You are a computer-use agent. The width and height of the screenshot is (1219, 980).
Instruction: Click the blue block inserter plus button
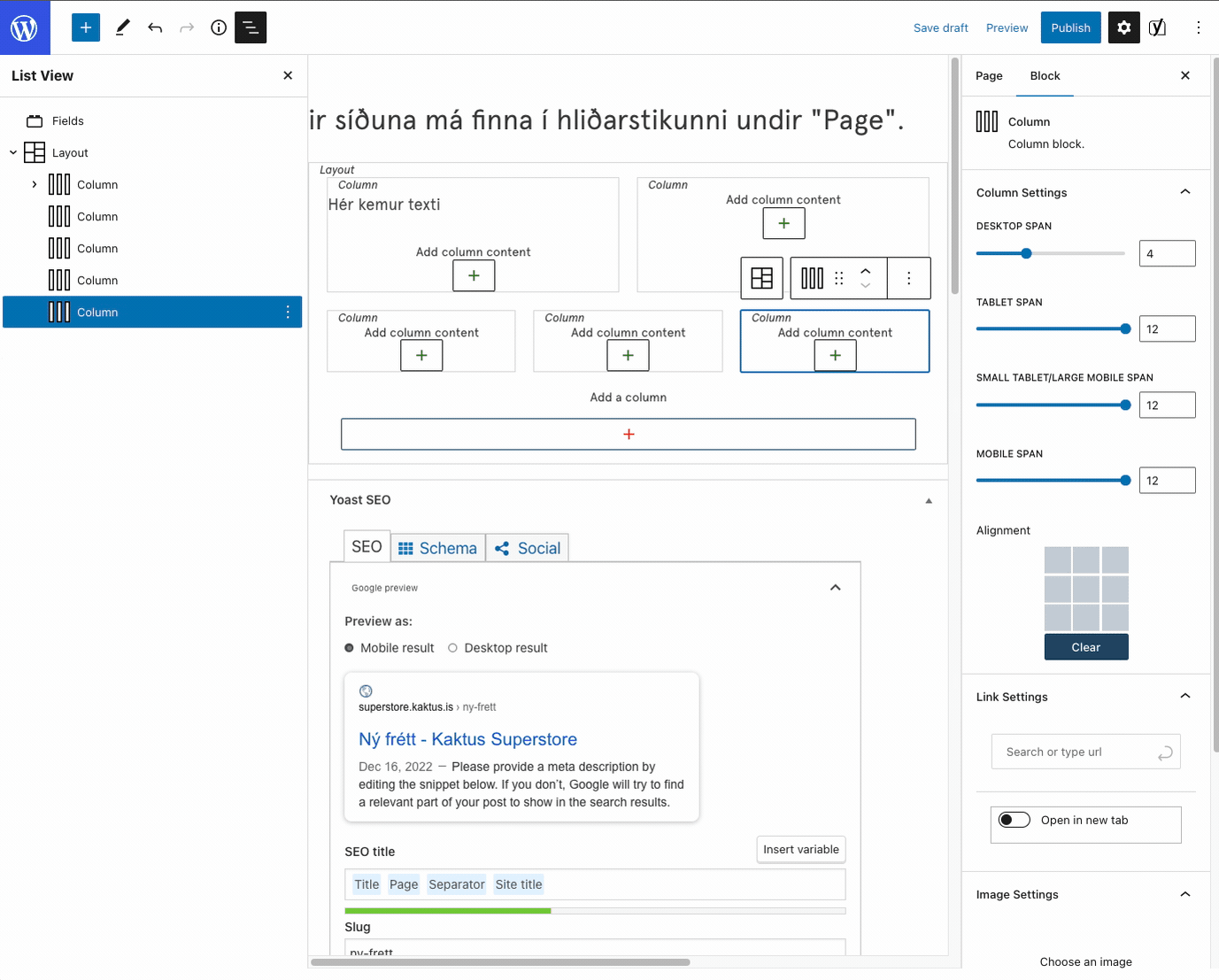pyautogui.click(x=86, y=27)
